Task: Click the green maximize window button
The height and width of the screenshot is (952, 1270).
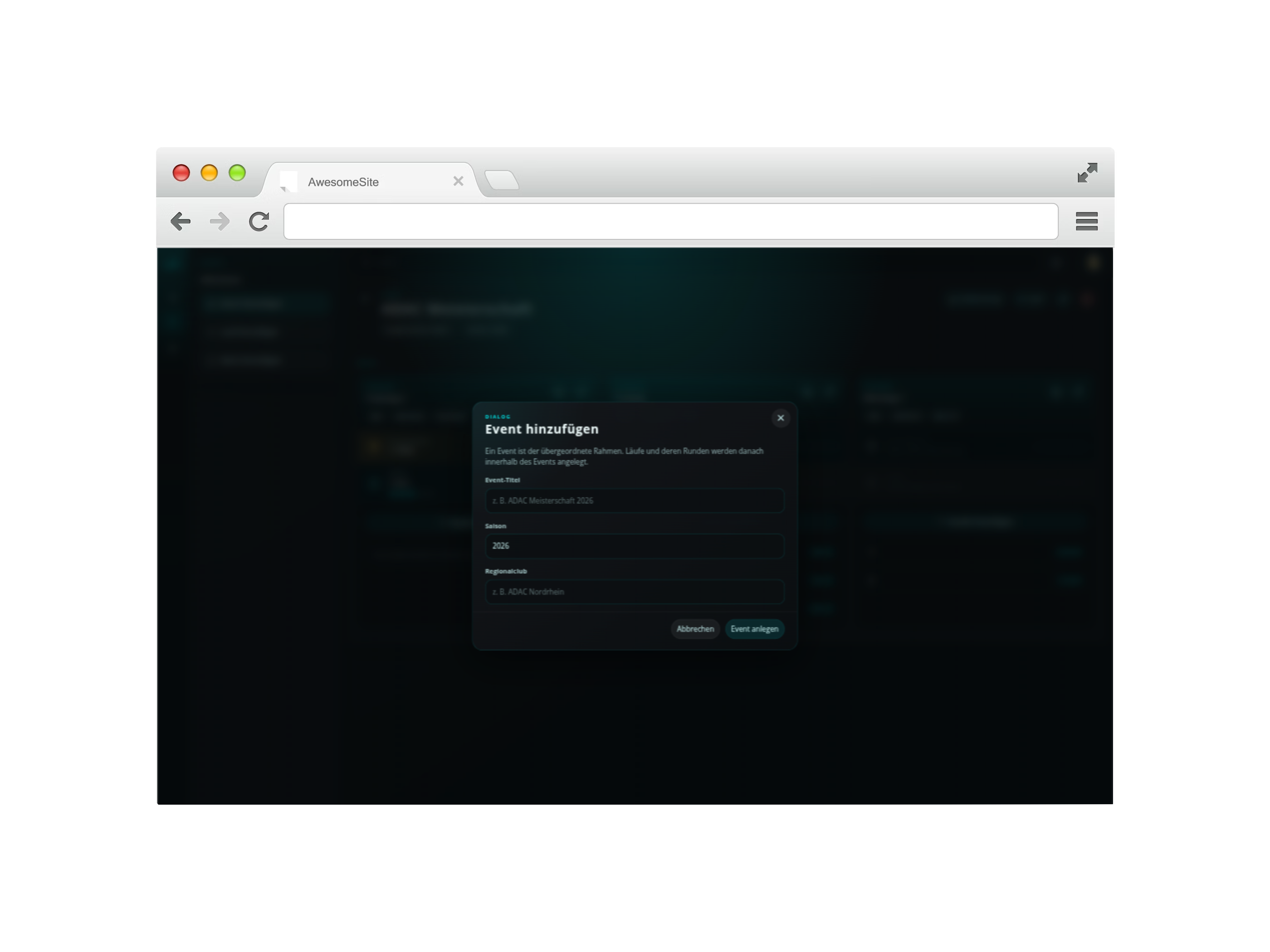Action: tap(237, 173)
